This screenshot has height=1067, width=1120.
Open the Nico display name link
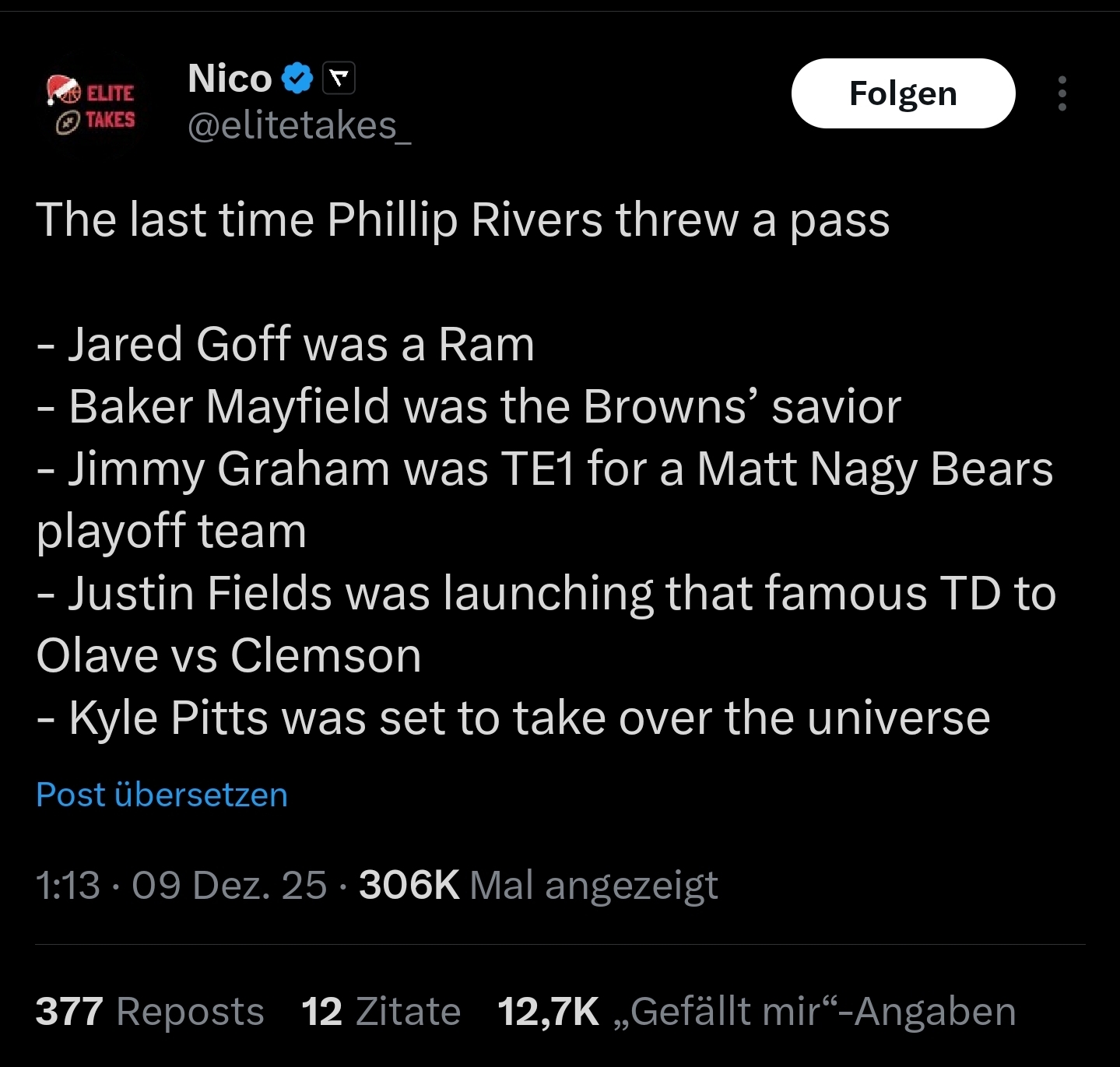[230, 79]
